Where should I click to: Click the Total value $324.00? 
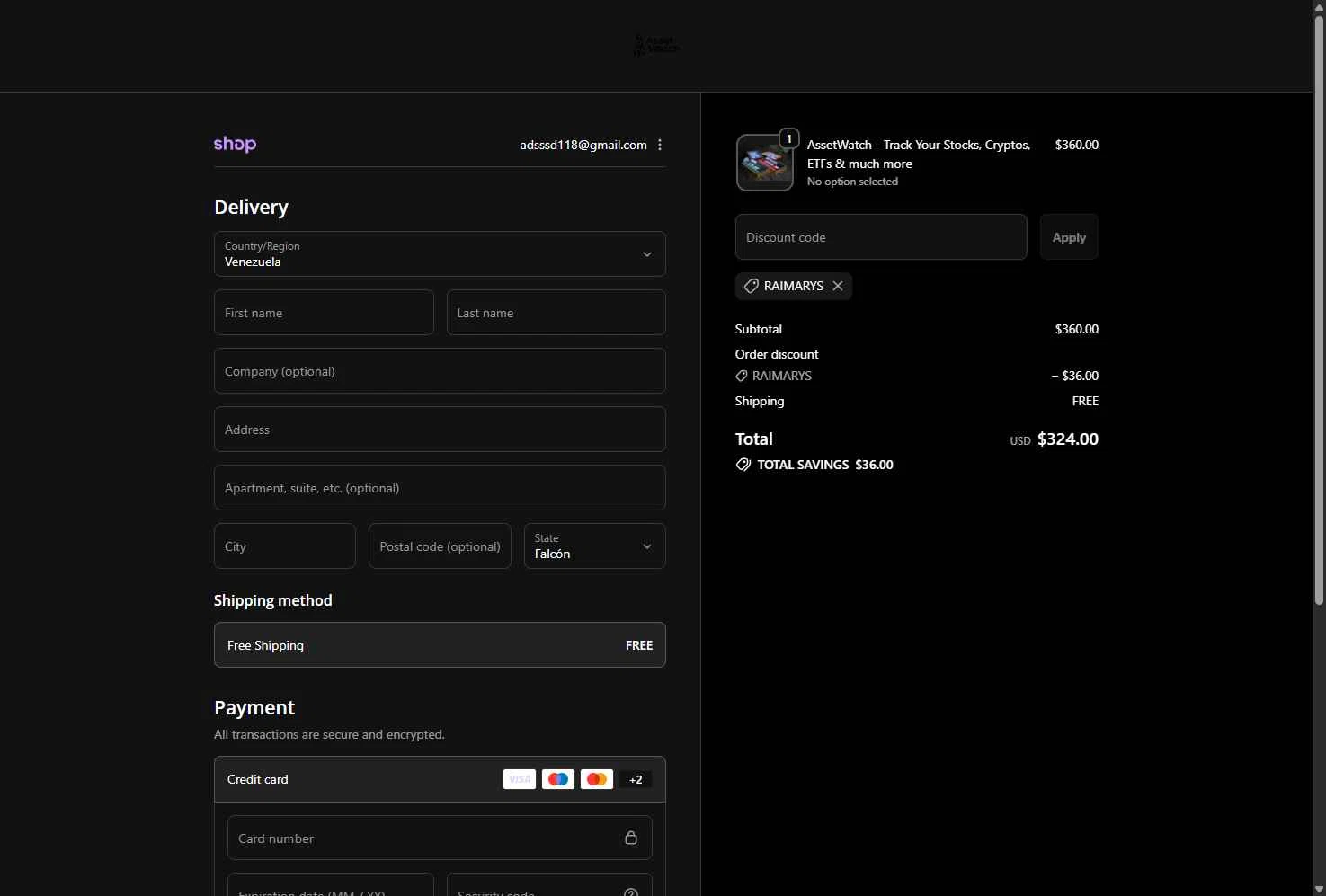(1068, 439)
